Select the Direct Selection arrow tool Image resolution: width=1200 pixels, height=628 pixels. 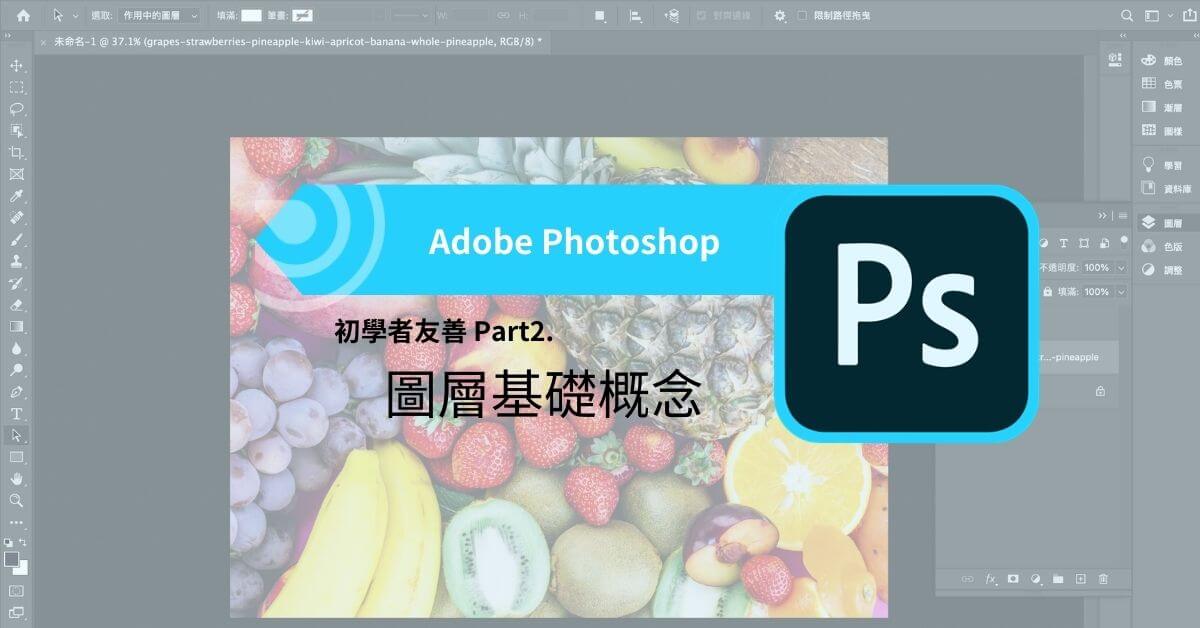(16, 435)
